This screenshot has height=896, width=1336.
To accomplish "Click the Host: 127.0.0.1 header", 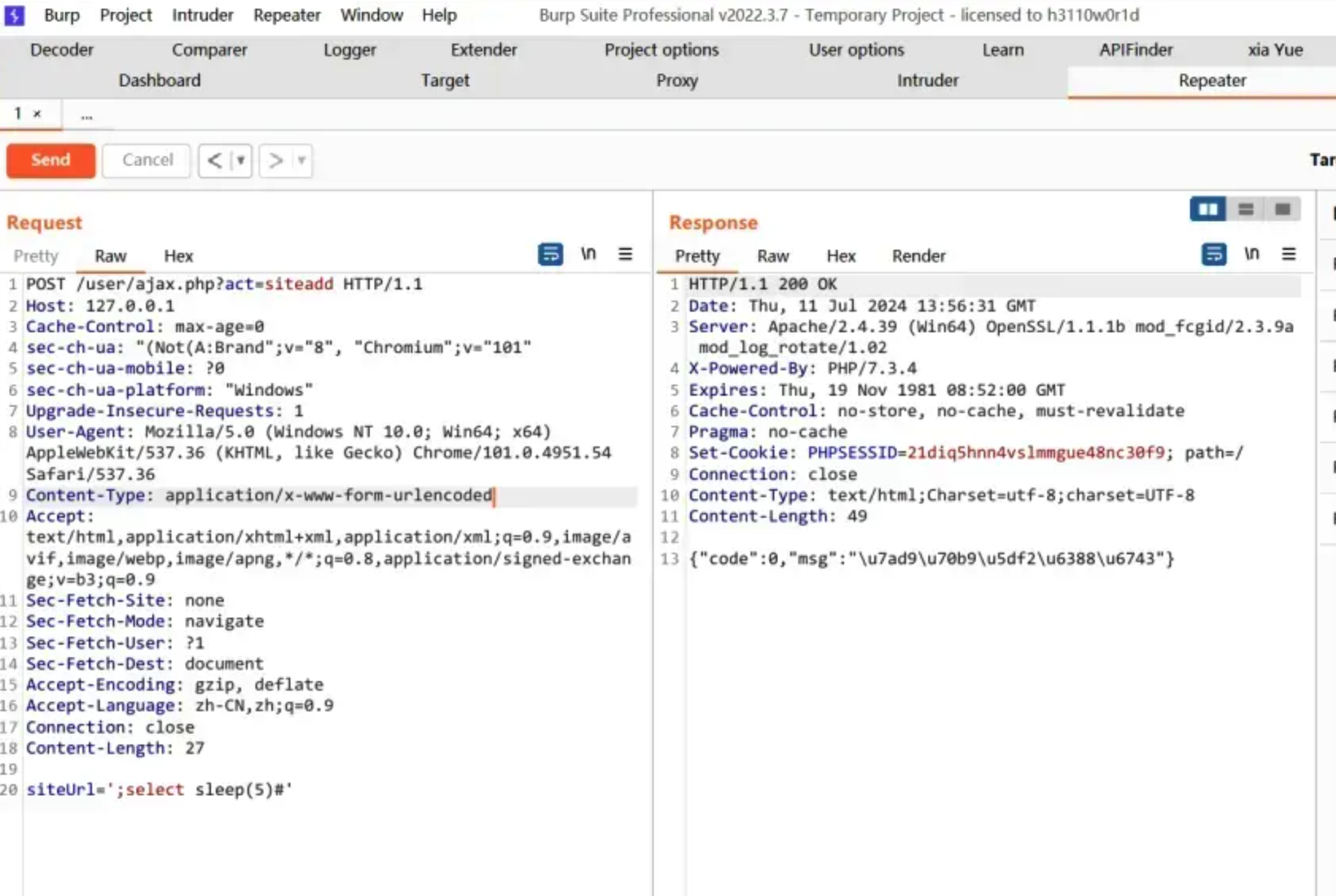I will click(x=100, y=305).
